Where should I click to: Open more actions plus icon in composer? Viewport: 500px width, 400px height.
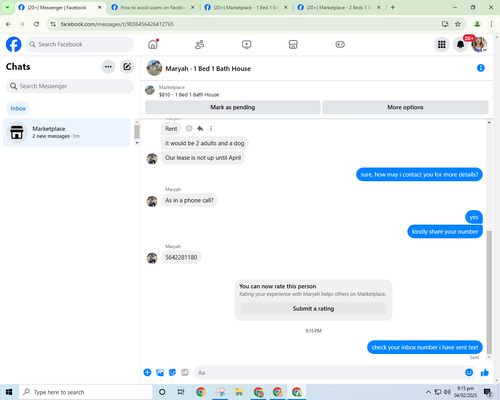pos(147,372)
